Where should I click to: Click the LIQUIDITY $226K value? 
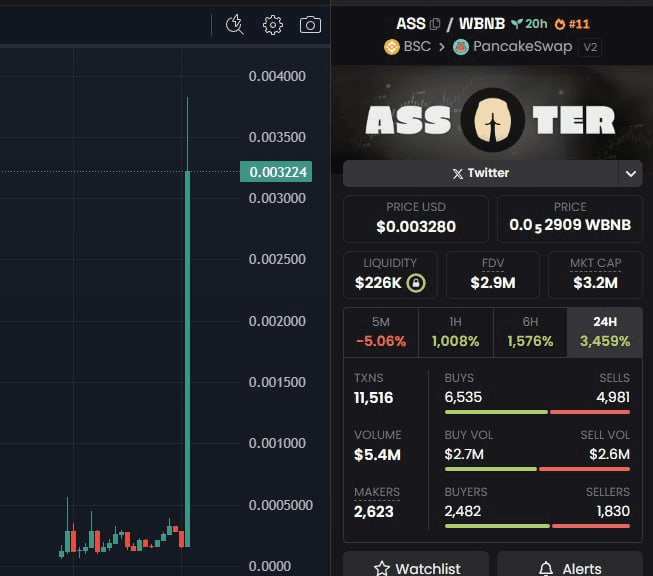[x=378, y=283]
